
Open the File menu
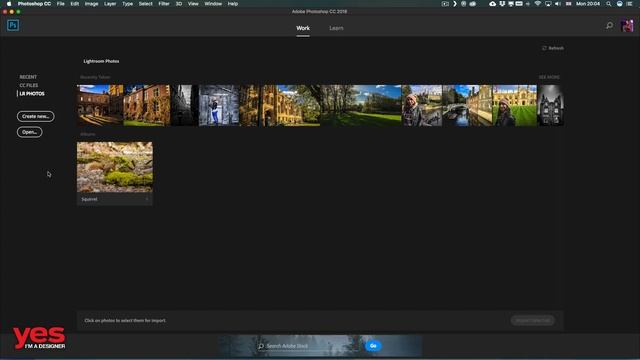point(60,4)
